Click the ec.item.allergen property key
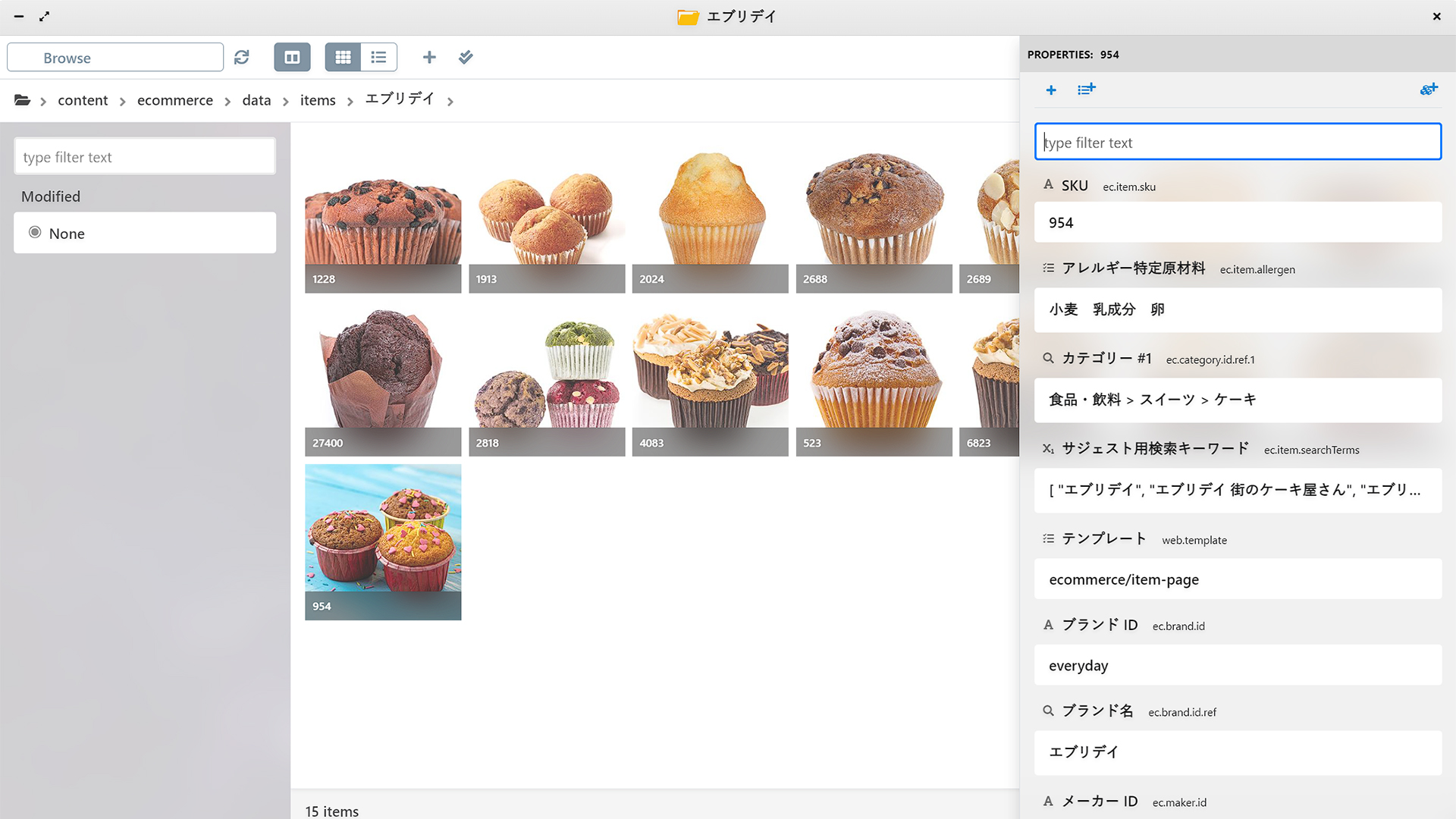 click(1257, 269)
